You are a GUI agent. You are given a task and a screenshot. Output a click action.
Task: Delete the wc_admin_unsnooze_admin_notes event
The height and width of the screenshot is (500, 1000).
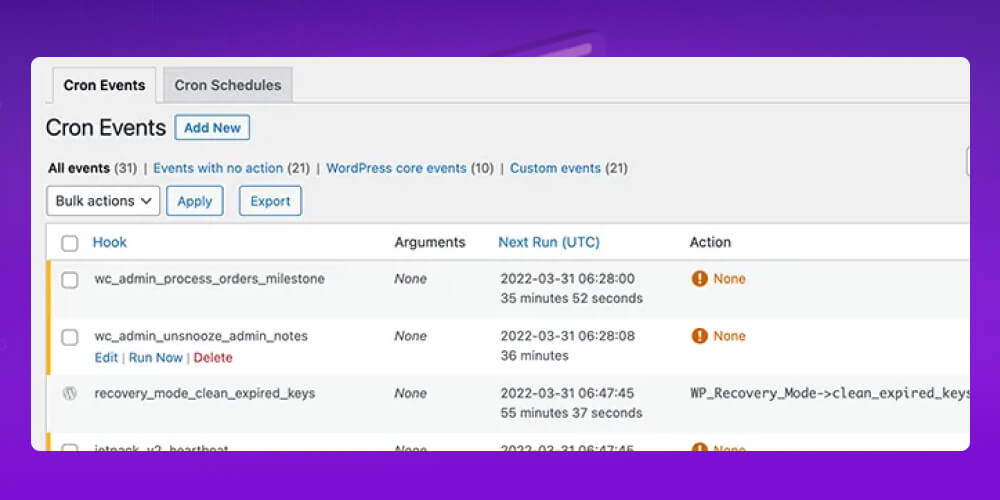tap(213, 358)
